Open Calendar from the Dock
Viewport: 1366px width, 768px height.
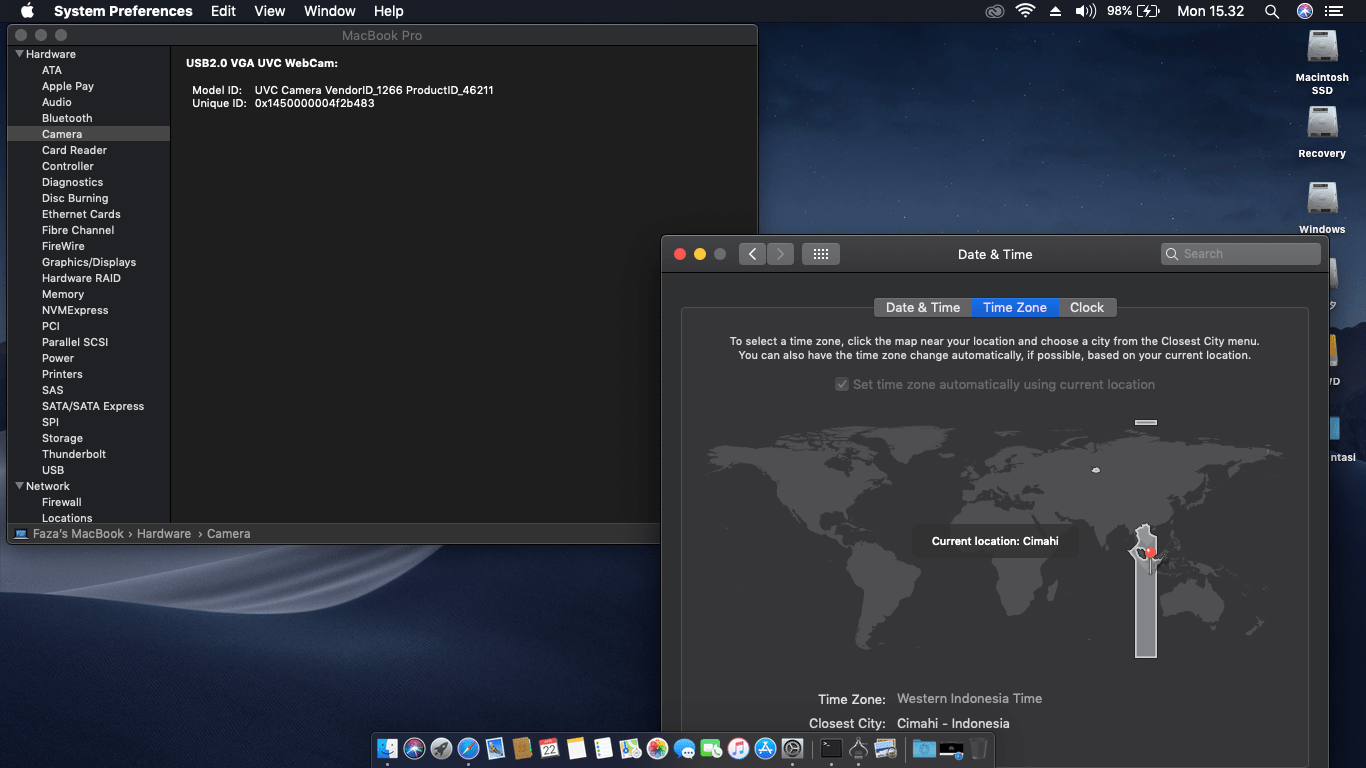click(549, 748)
